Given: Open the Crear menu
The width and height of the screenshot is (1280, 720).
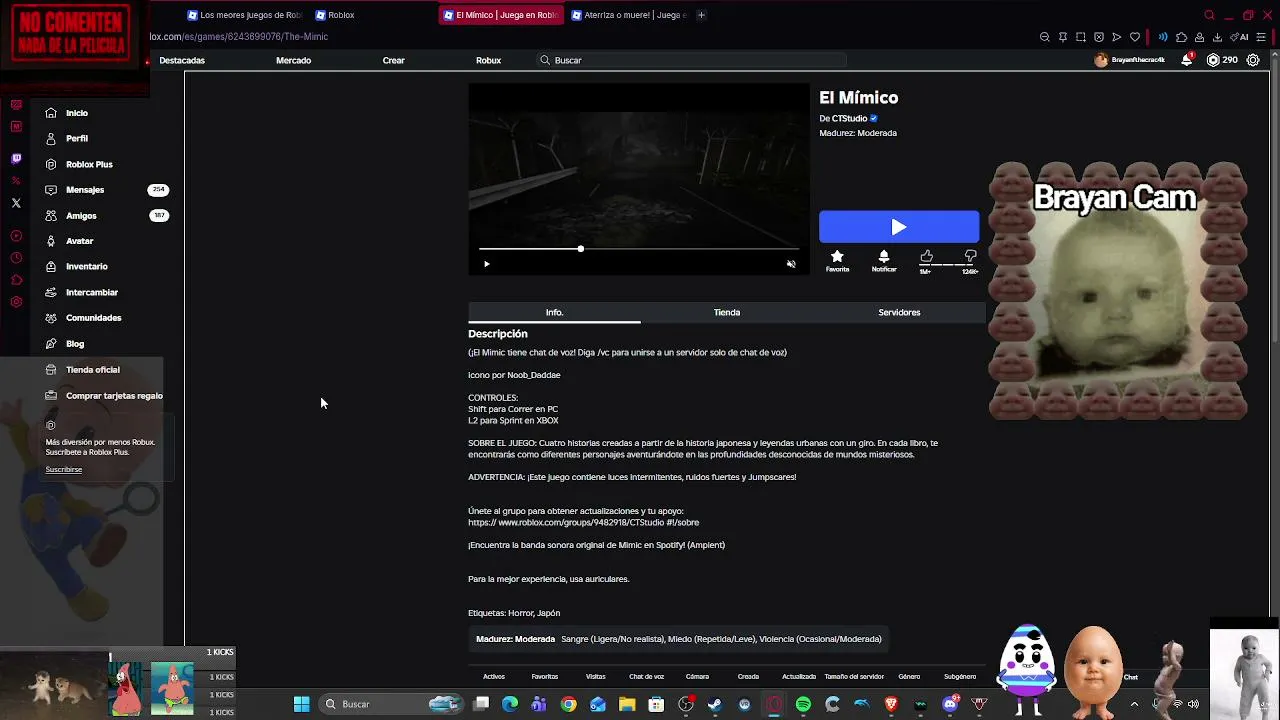Looking at the screenshot, I should [393, 60].
